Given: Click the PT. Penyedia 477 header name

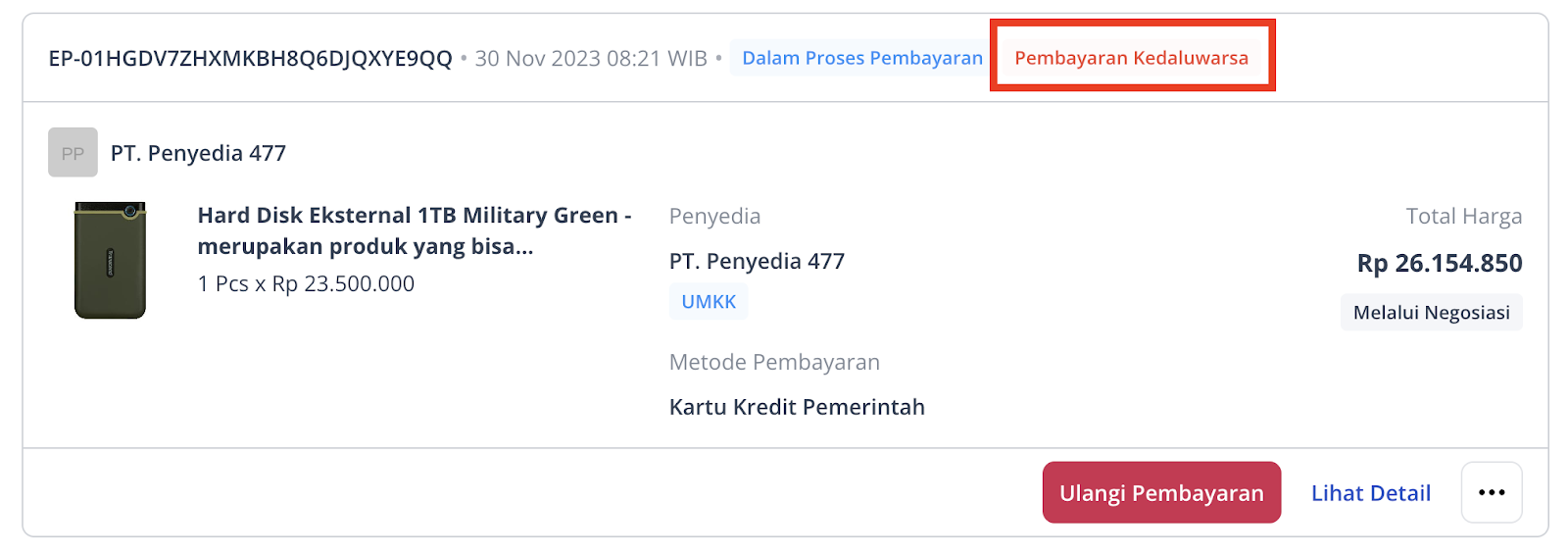Looking at the screenshot, I should pos(198,153).
